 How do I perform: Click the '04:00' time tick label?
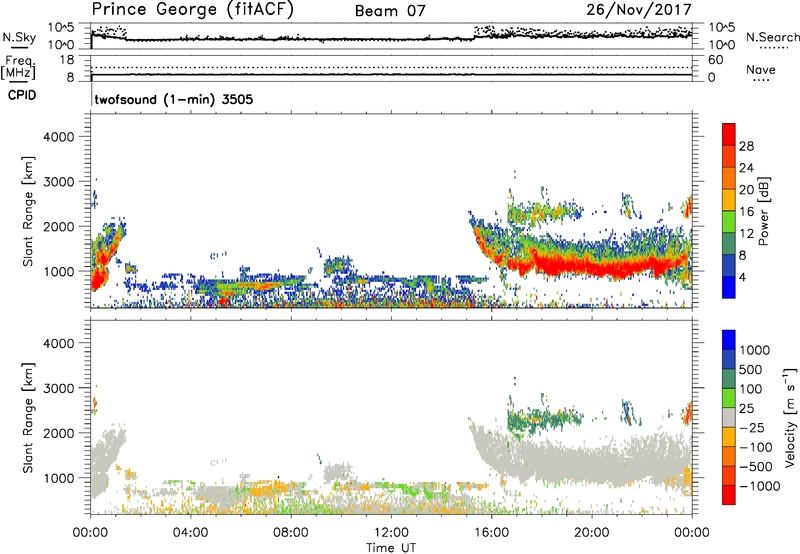(190, 533)
